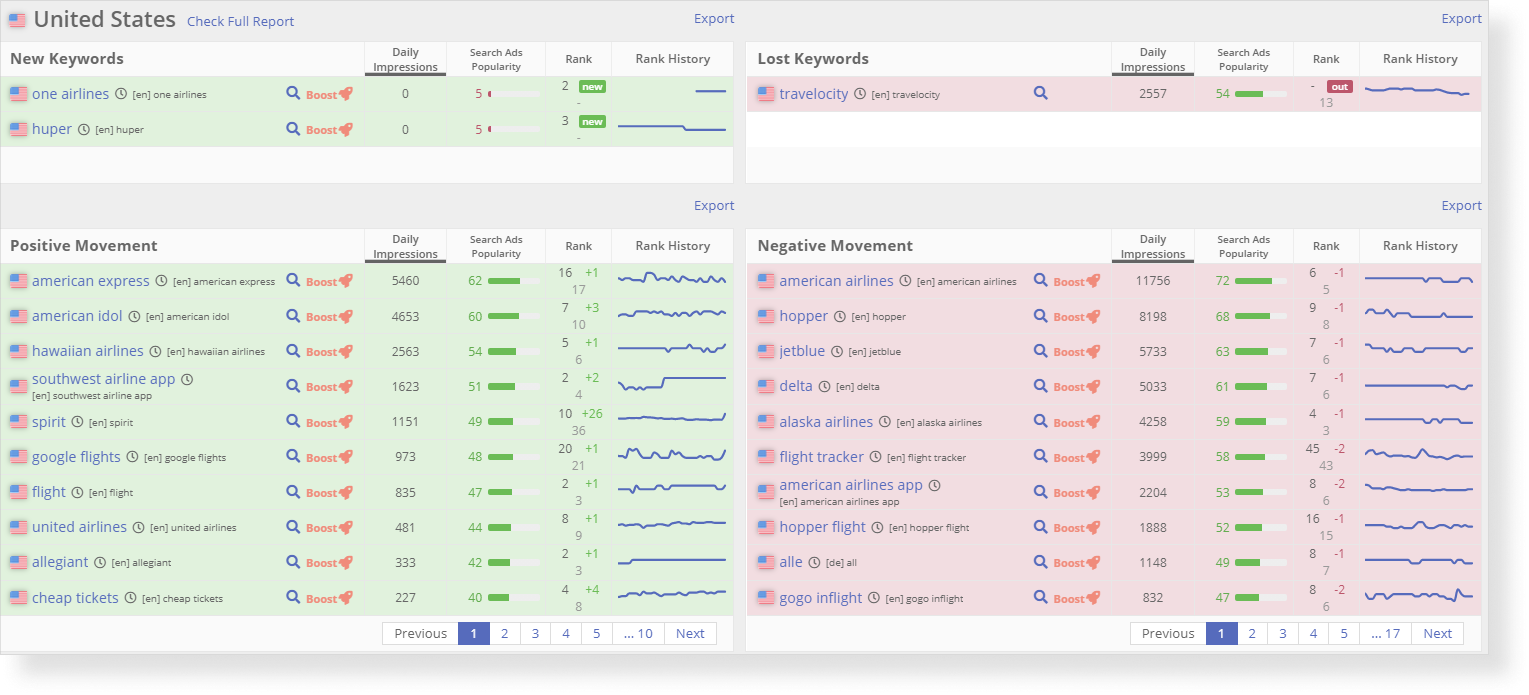The height and width of the screenshot is (695, 1529).
Task: Boost the american express keyword
Action: coord(329,282)
